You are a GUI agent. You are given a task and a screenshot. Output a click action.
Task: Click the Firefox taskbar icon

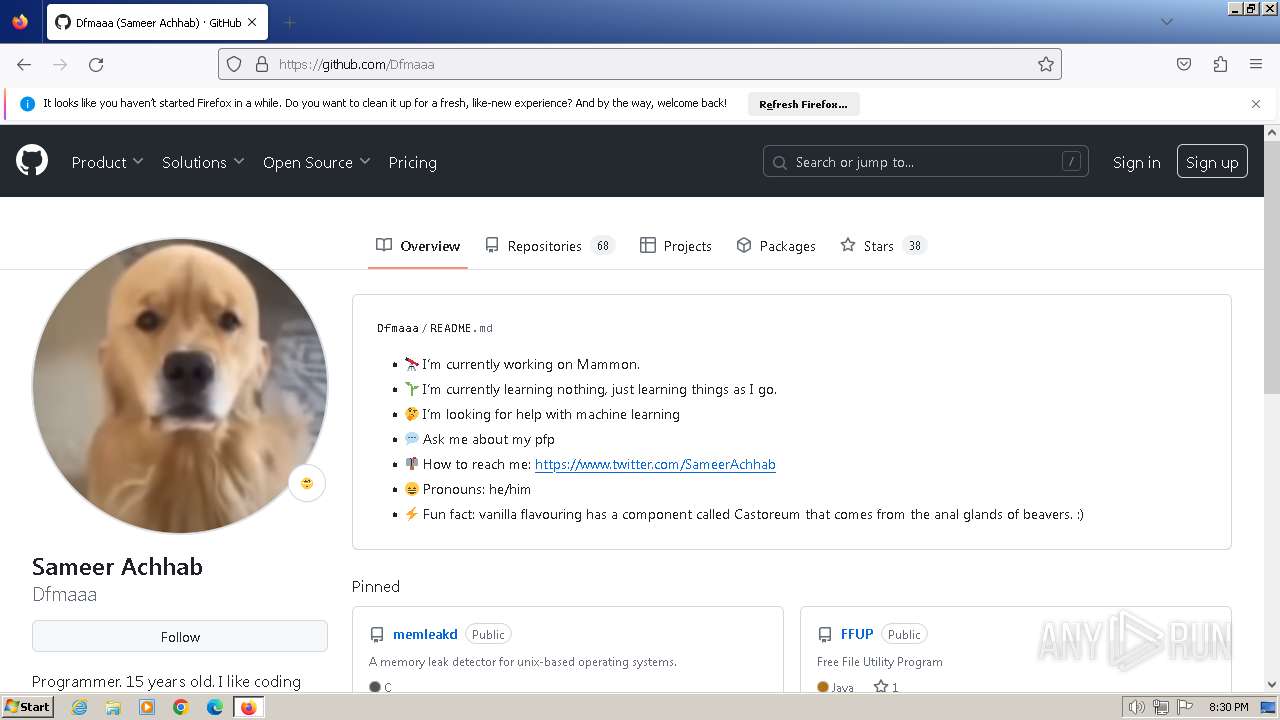coord(248,707)
